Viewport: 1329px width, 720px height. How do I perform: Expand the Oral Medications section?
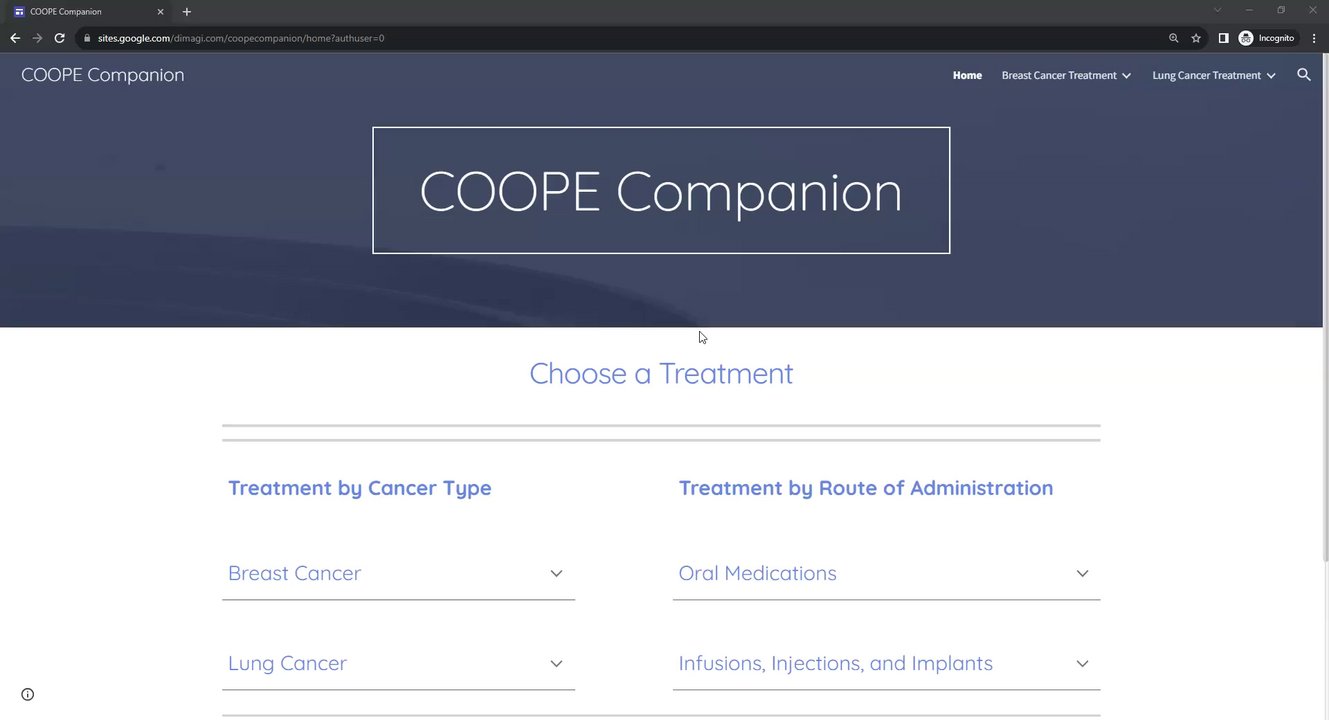[1082, 573]
